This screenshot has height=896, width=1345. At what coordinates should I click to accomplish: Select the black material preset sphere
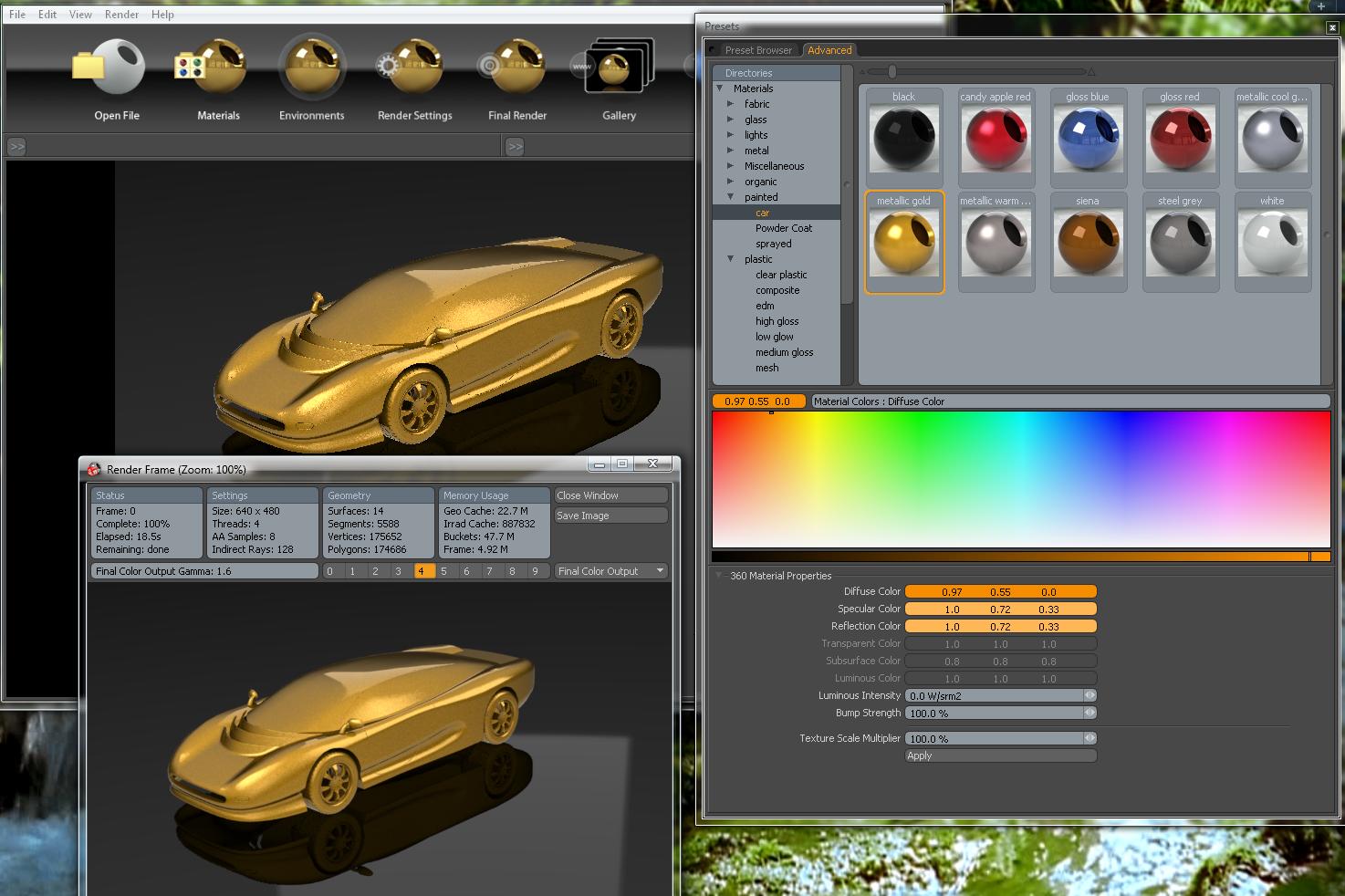coord(903,138)
